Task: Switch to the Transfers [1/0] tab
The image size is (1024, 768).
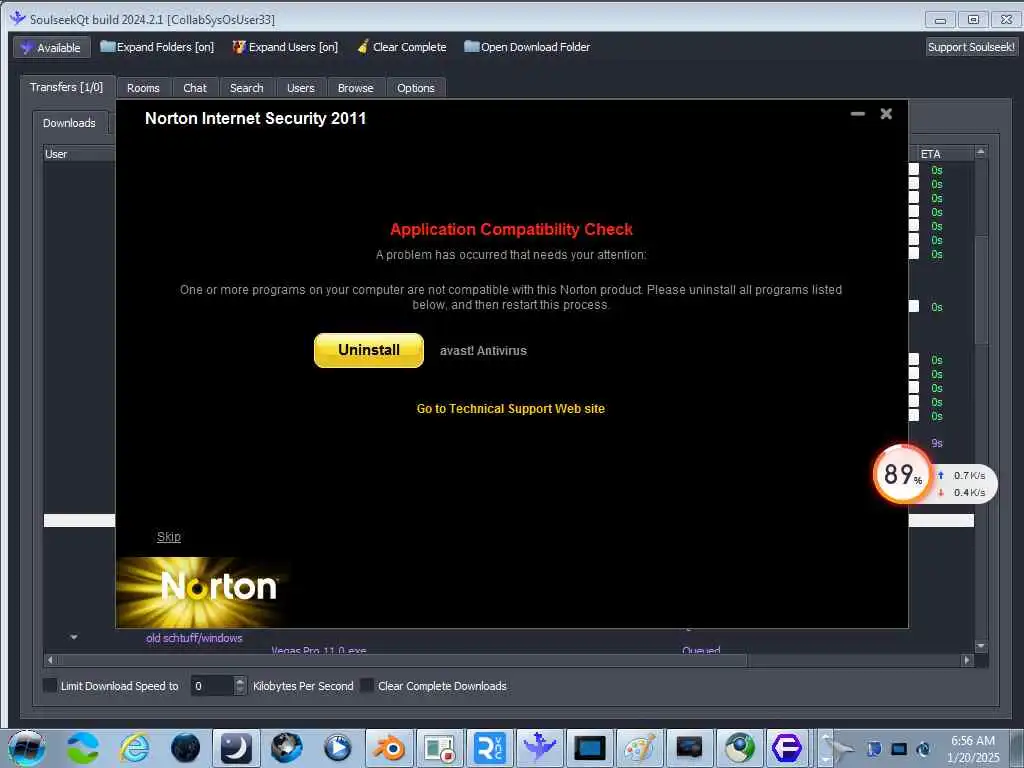Action: tap(67, 87)
